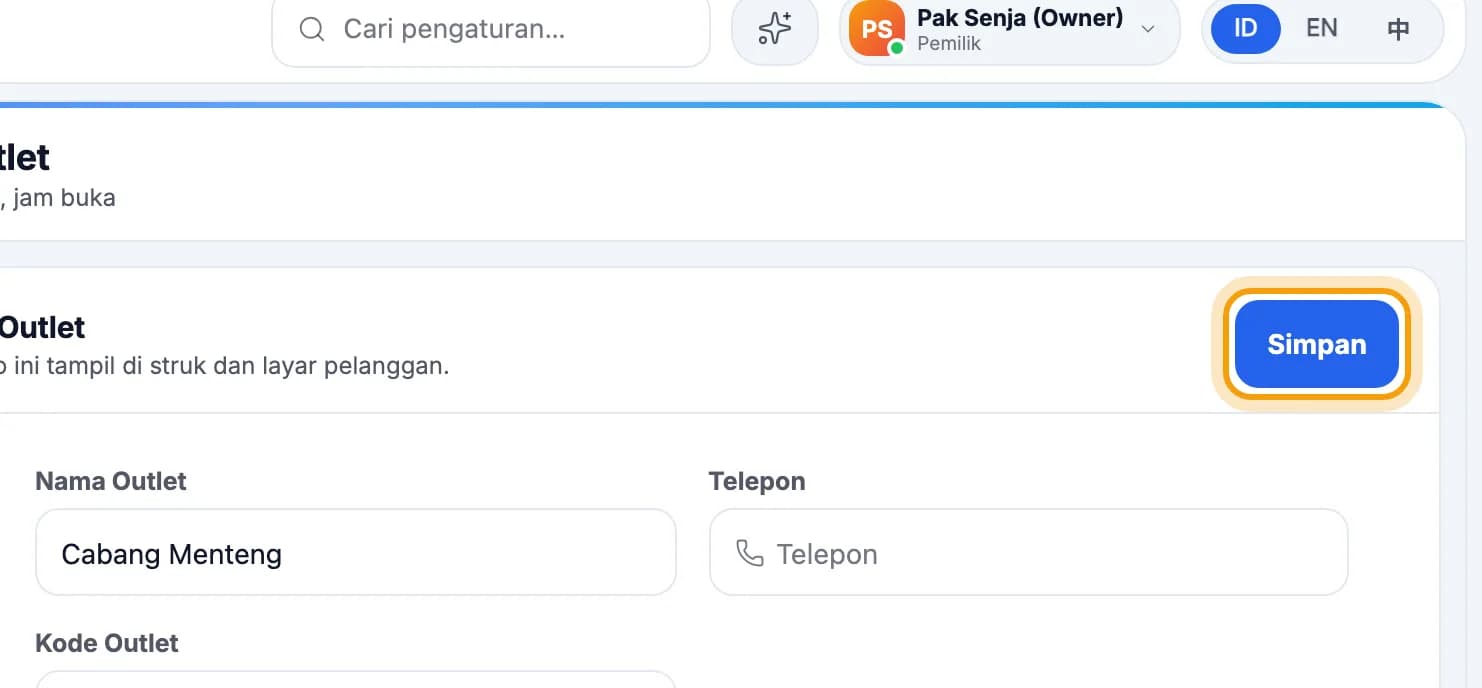The width and height of the screenshot is (1482, 688).
Task: Switch language to Chinese 中
Action: tap(1399, 28)
